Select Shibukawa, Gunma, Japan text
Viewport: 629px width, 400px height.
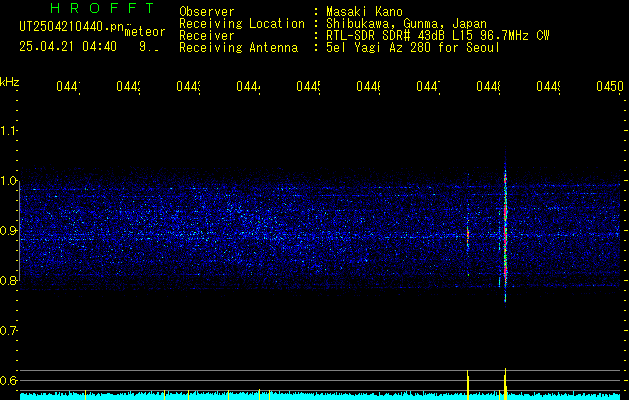406,24
